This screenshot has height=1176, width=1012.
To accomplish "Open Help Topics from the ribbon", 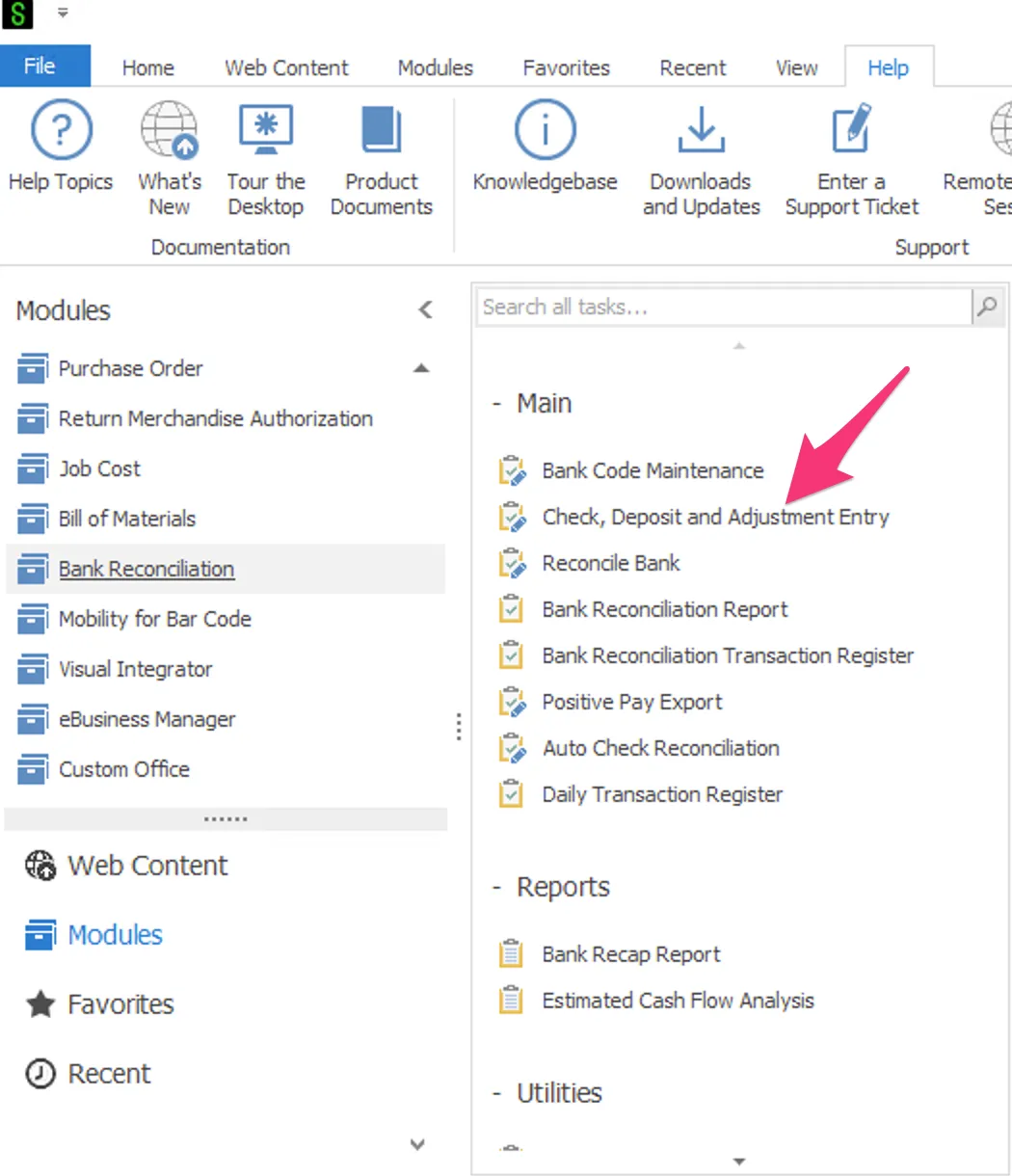I will (x=61, y=147).
